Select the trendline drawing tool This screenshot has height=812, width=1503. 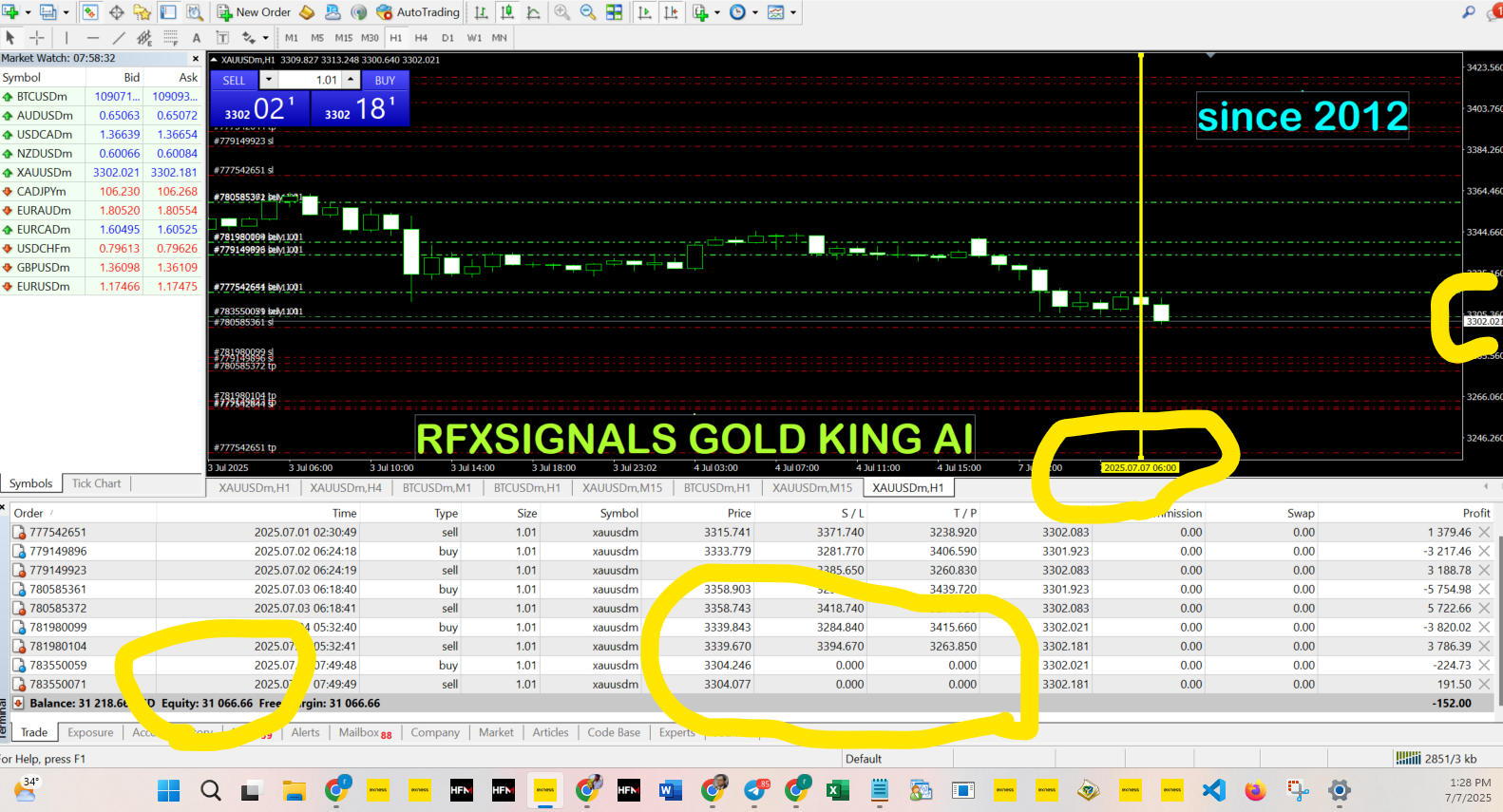[x=119, y=38]
